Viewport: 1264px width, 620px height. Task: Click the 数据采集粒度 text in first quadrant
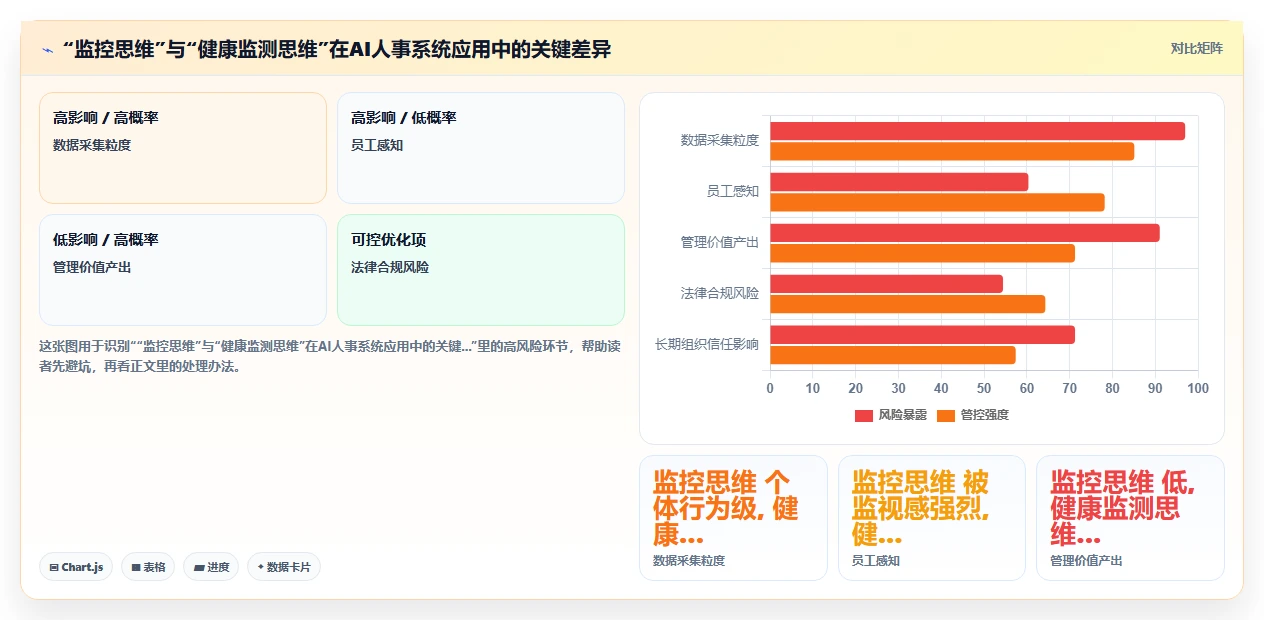pos(92,145)
